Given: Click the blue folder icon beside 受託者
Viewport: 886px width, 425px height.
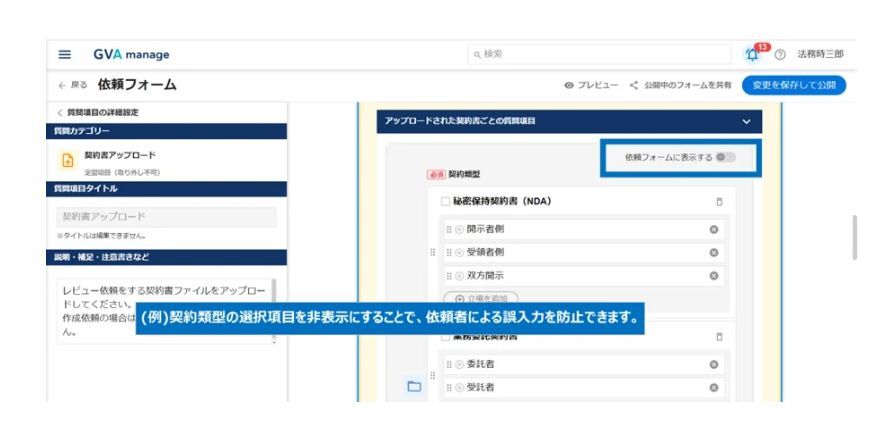Looking at the screenshot, I should pyautogui.click(x=414, y=387).
